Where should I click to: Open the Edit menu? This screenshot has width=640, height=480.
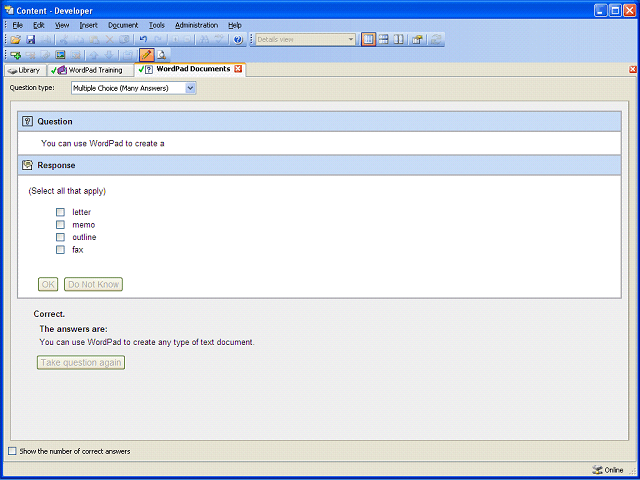[39, 25]
